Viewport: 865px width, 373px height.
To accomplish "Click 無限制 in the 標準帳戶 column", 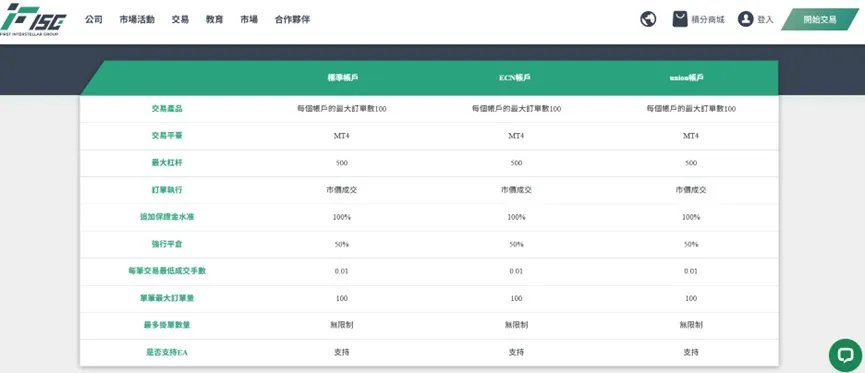I will [341, 325].
